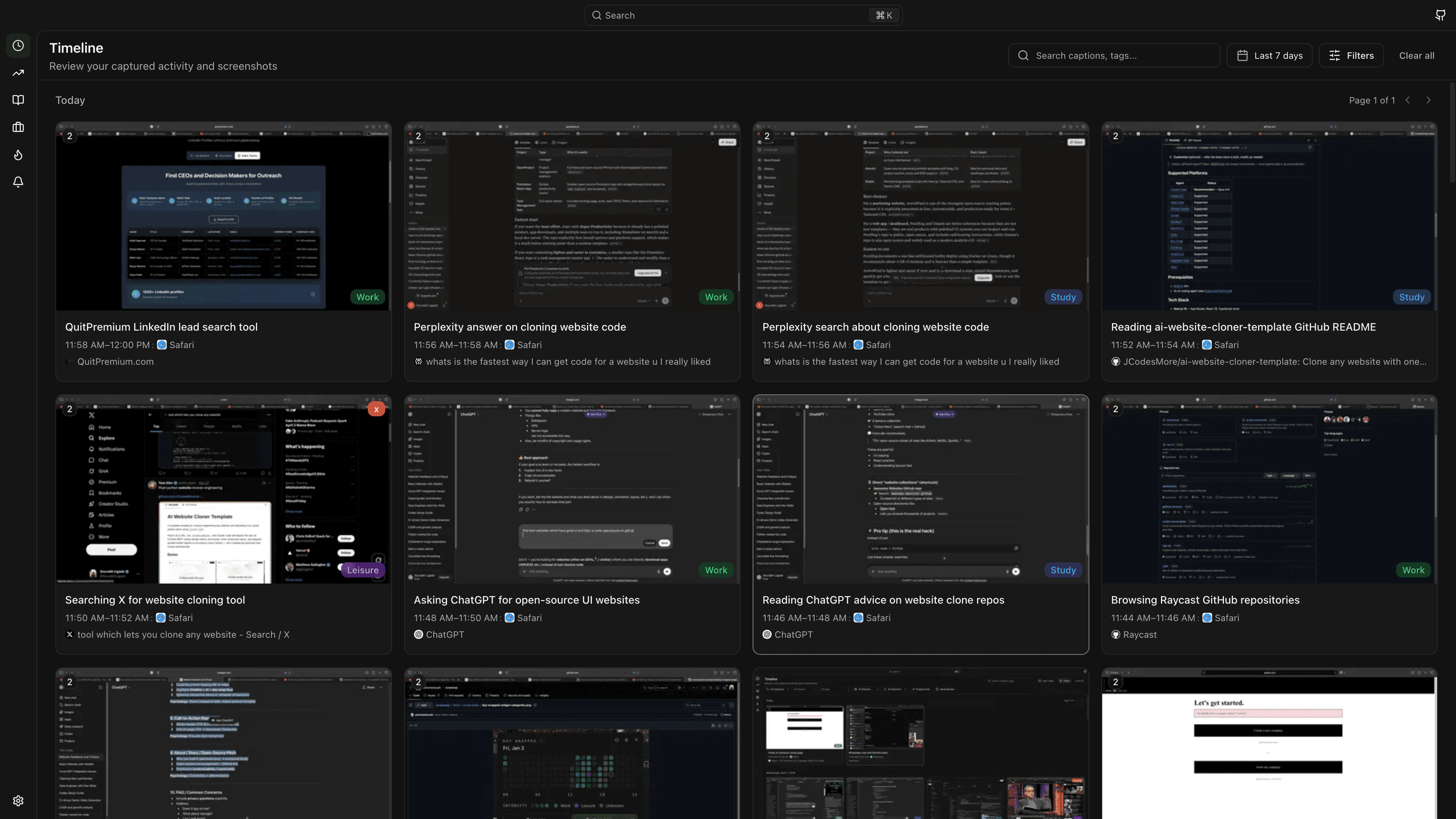Open the flame icon in sidebar
Screen dimensions: 1456x819
pyautogui.click(x=18, y=155)
